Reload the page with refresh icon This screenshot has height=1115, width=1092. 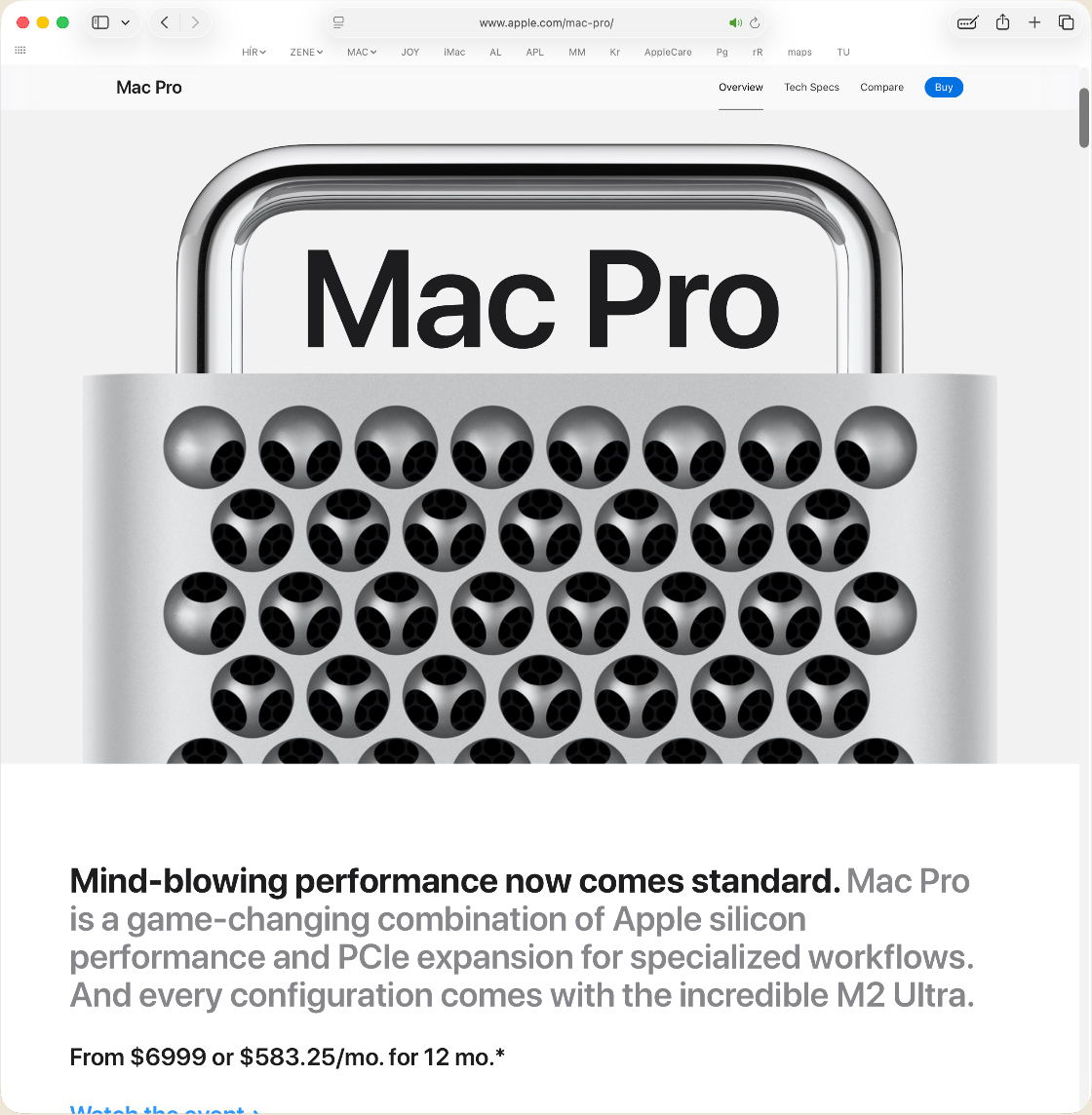[755, 22]
